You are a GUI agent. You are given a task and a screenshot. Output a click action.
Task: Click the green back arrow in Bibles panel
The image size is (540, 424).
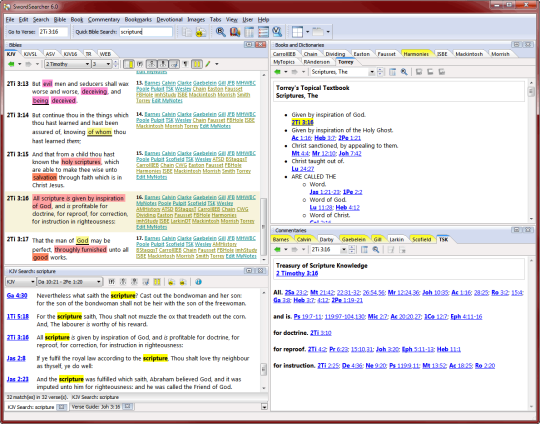(11, 64)
